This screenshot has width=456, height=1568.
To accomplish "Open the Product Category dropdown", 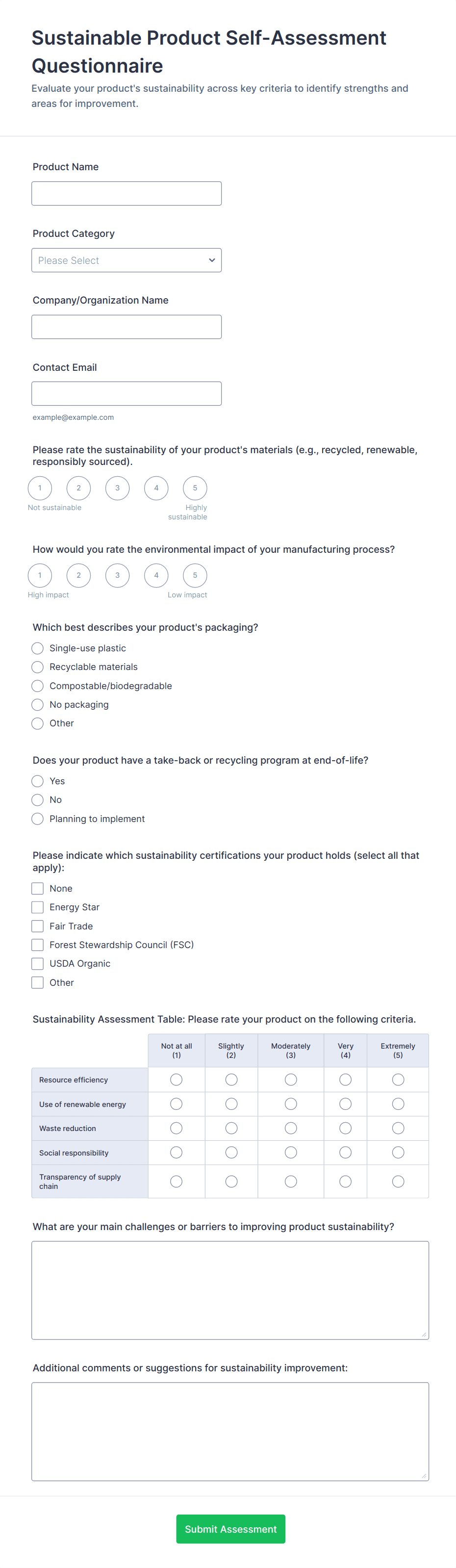I will [126, 260].
